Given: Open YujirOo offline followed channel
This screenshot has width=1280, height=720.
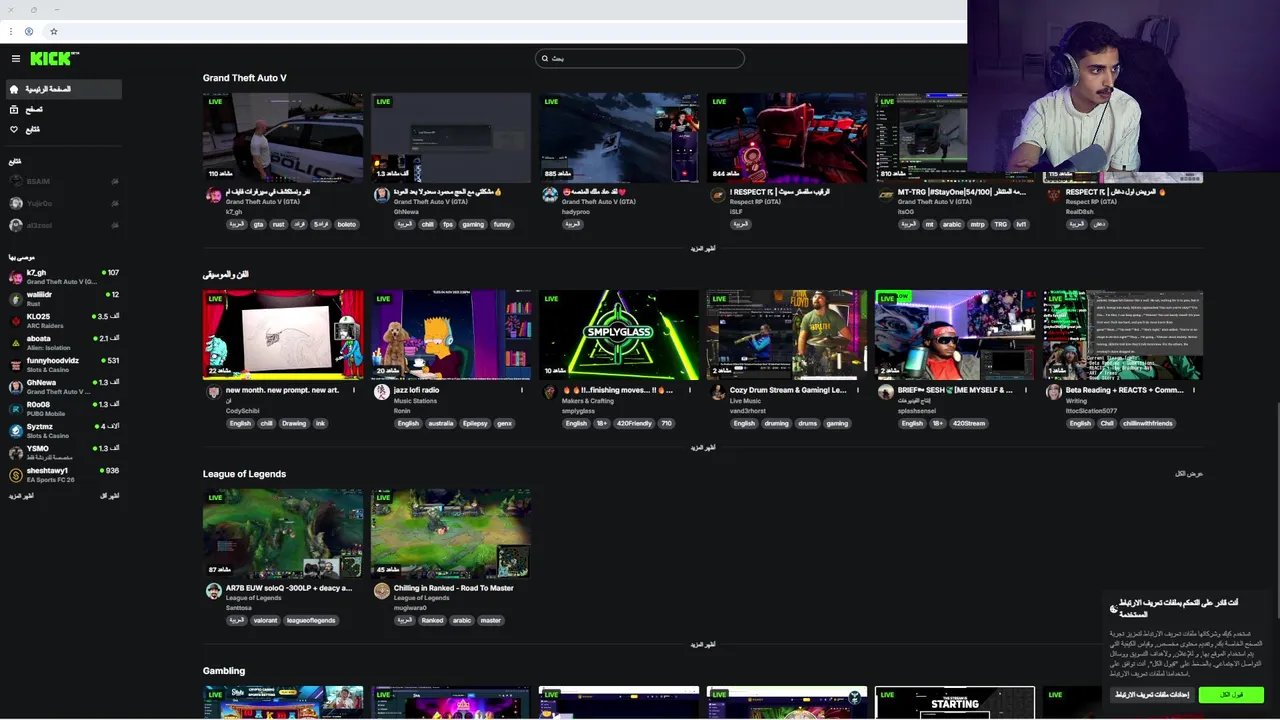Looking at the screenshot, I should [63, 203].
